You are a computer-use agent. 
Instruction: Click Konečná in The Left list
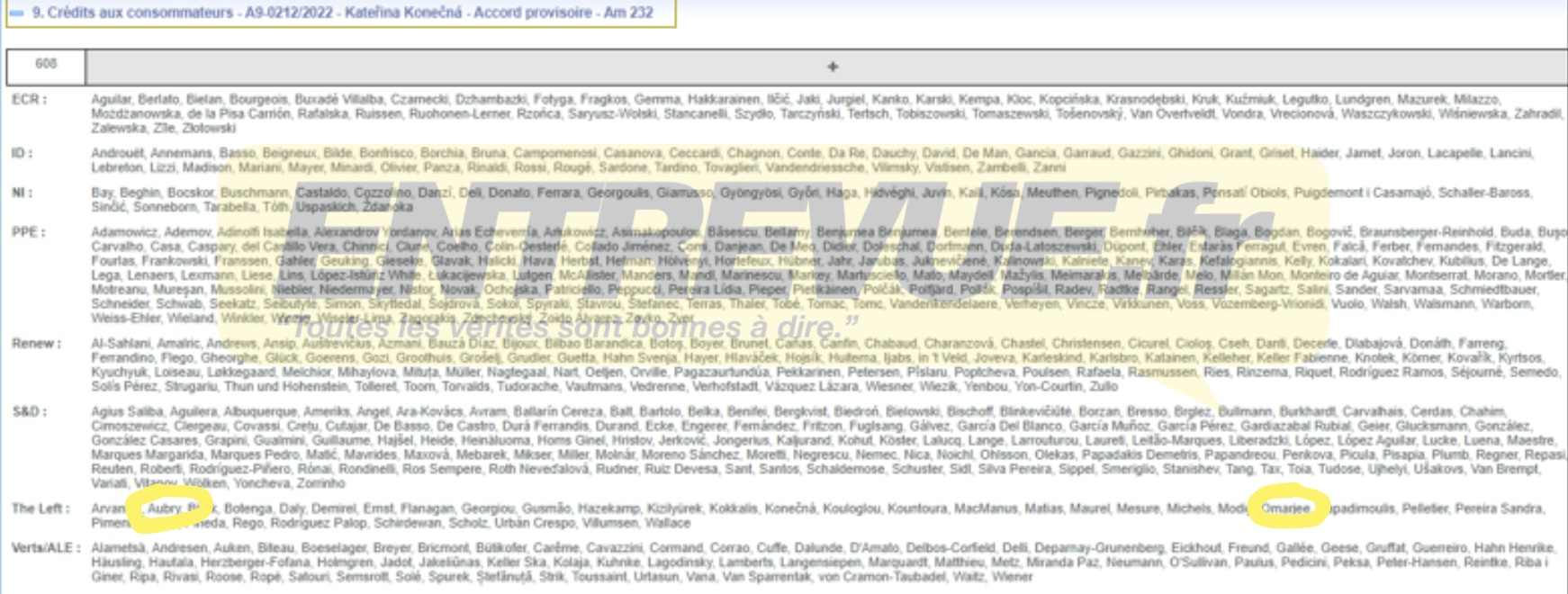tap(790, 508)
